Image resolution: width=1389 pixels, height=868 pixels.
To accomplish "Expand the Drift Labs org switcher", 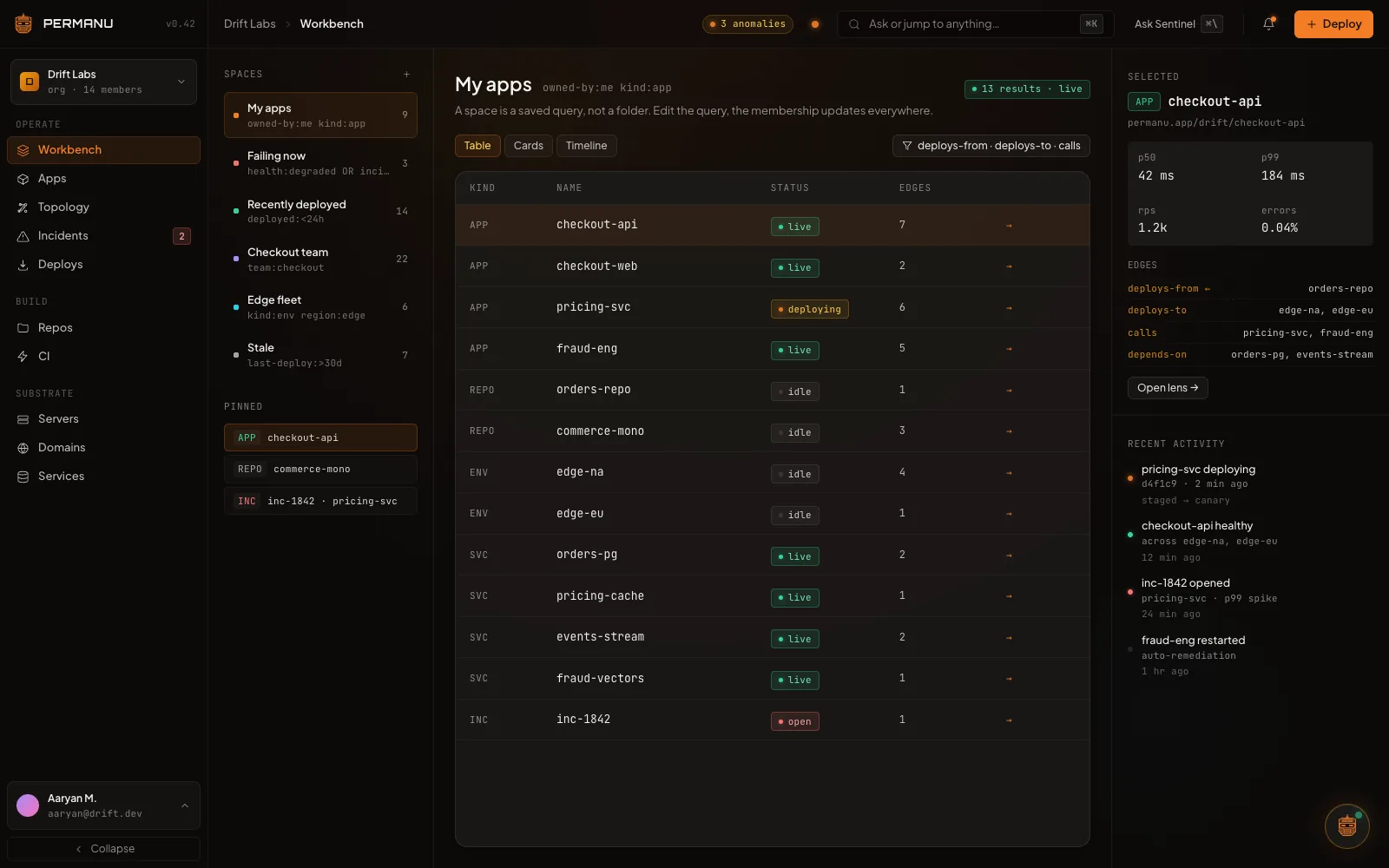I will 103,82.
